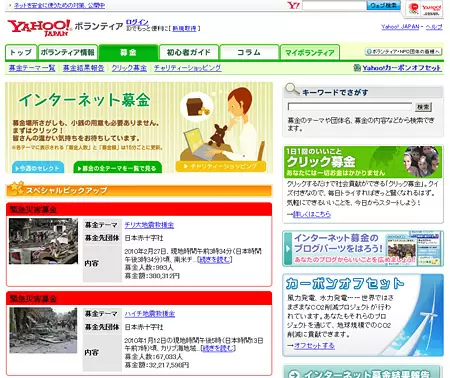This screenshot has width=450, height=378.
Task: Click the red Y! icon beside the web search box
Action: (293, 5)
